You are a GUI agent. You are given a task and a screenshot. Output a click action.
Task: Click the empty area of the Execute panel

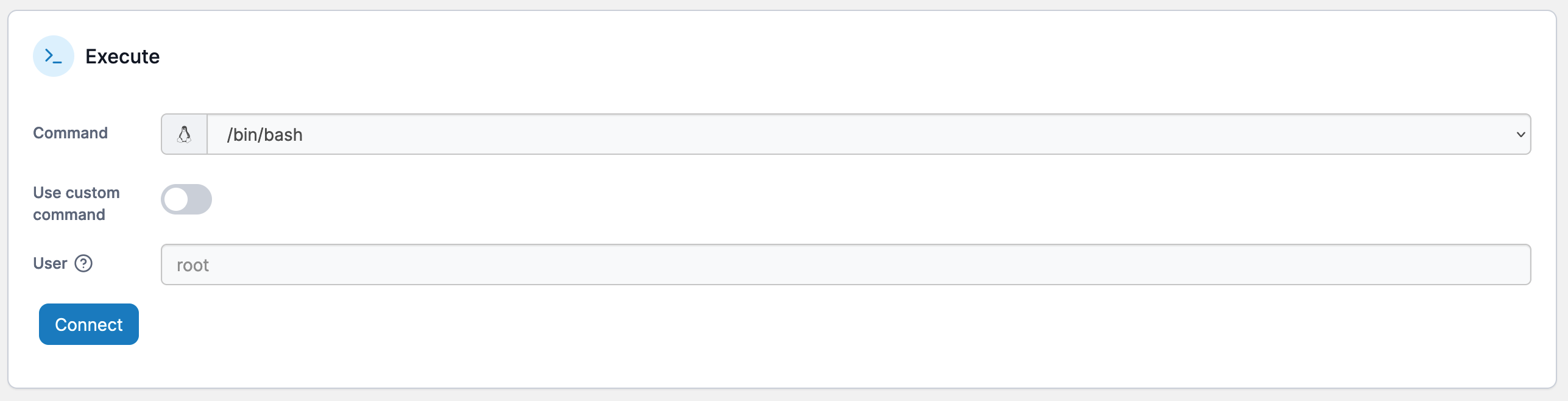[x=853, y=341]
